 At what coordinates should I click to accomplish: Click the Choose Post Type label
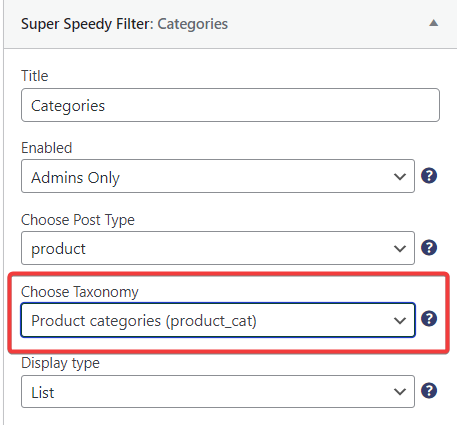[x=78, y=220]
